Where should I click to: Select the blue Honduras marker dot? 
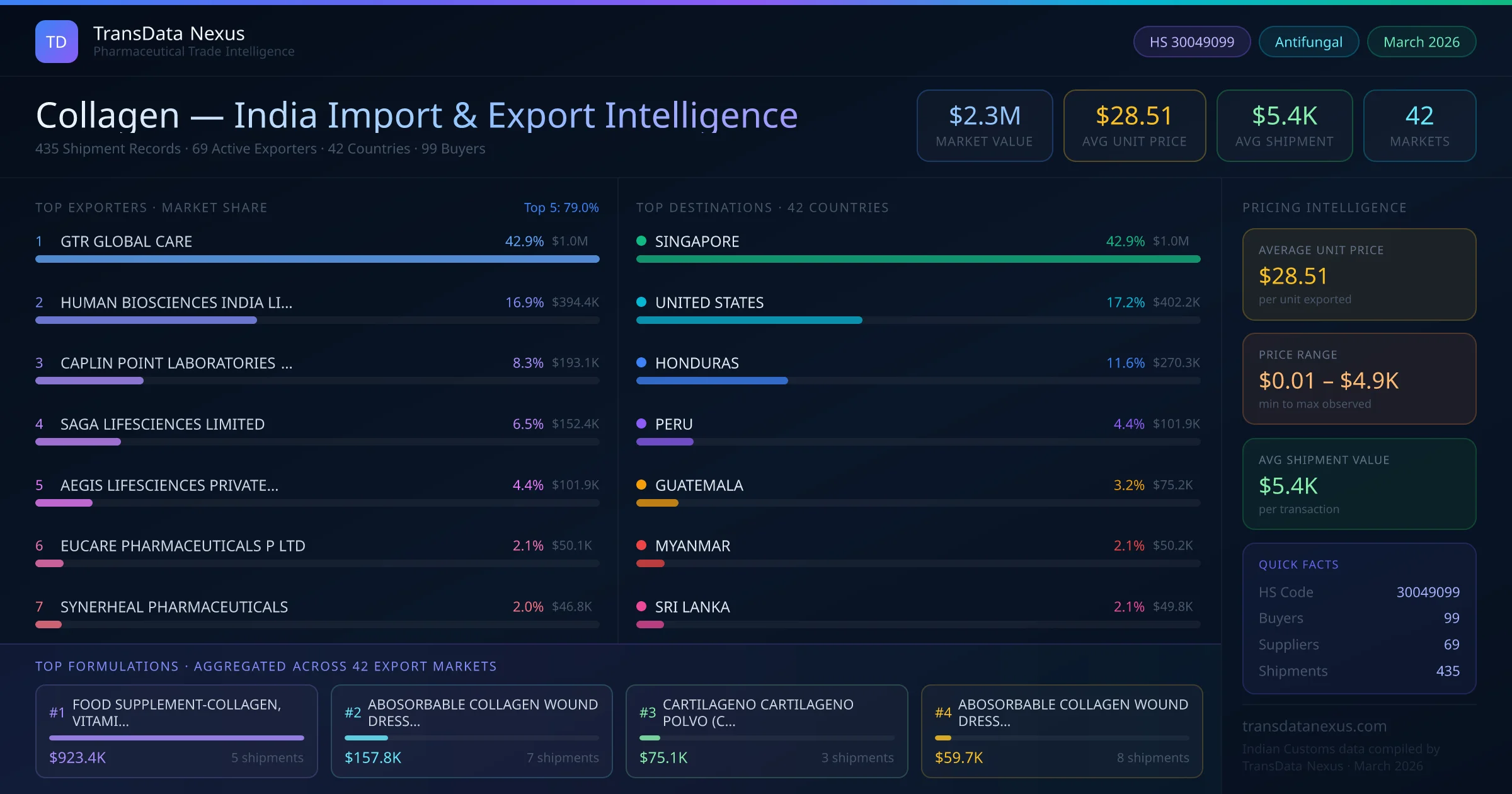point(641,362)
